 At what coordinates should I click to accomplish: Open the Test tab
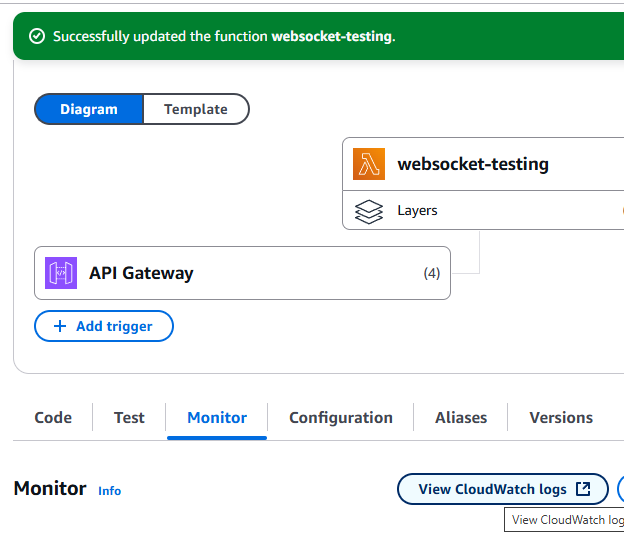pyautogui.click(x=129, y=417)
